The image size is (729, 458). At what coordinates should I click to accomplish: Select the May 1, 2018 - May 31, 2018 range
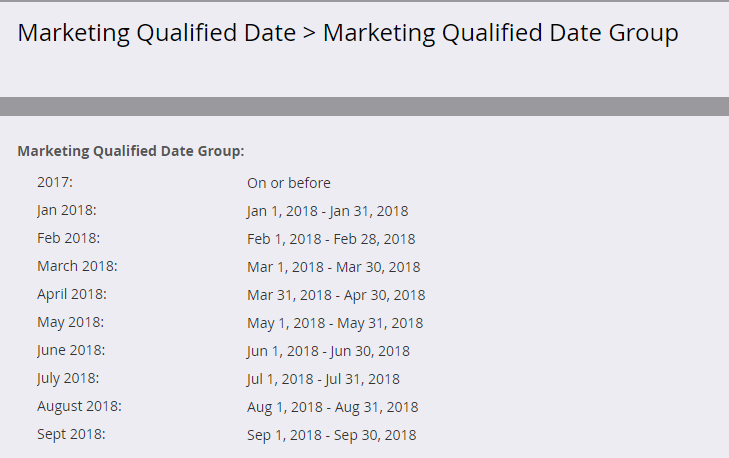tap(335, 323)
